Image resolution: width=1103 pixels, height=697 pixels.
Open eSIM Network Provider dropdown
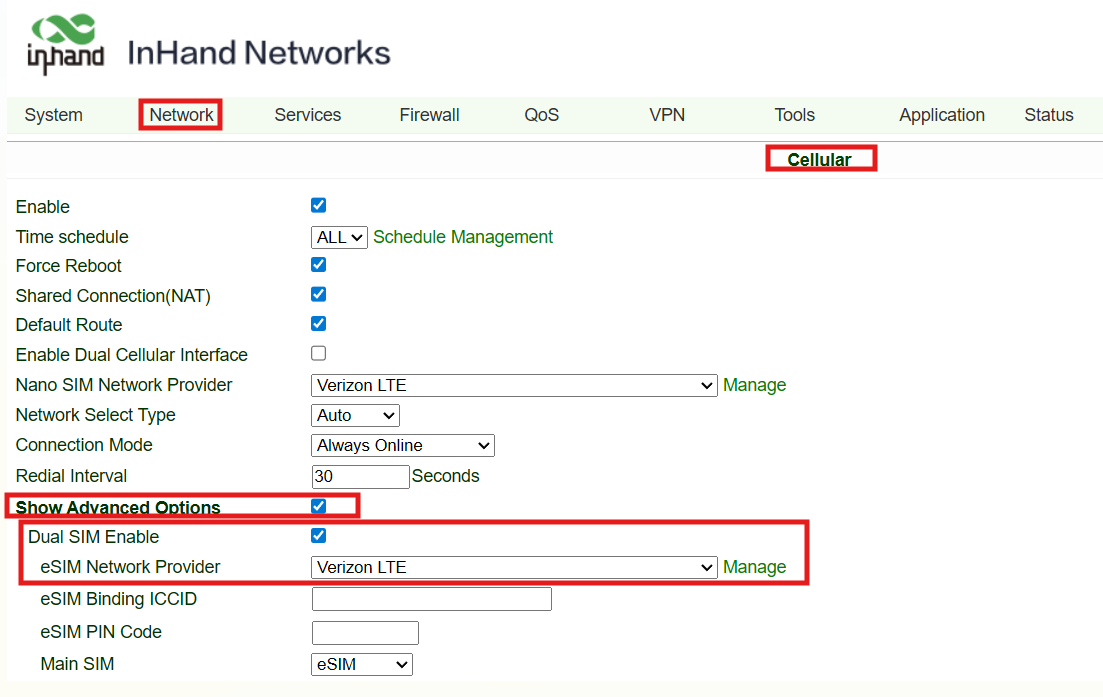[514, 567]
